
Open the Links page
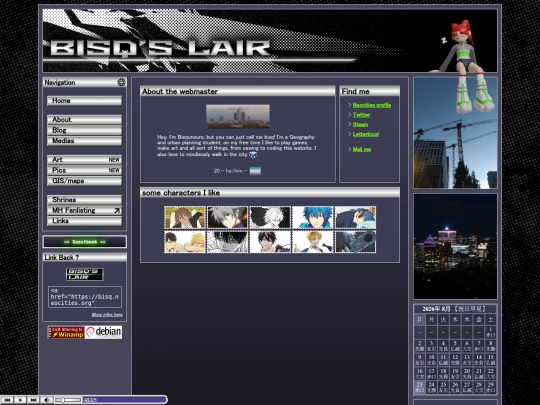(x=84, y=221)
